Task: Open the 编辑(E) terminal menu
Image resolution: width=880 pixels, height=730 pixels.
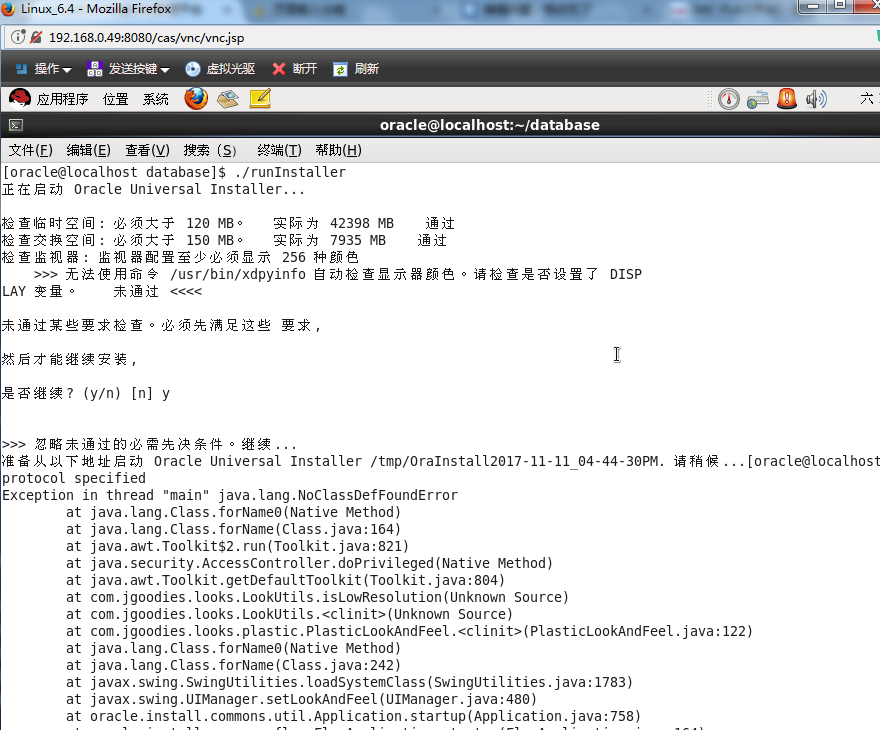Action: [89, 150]
